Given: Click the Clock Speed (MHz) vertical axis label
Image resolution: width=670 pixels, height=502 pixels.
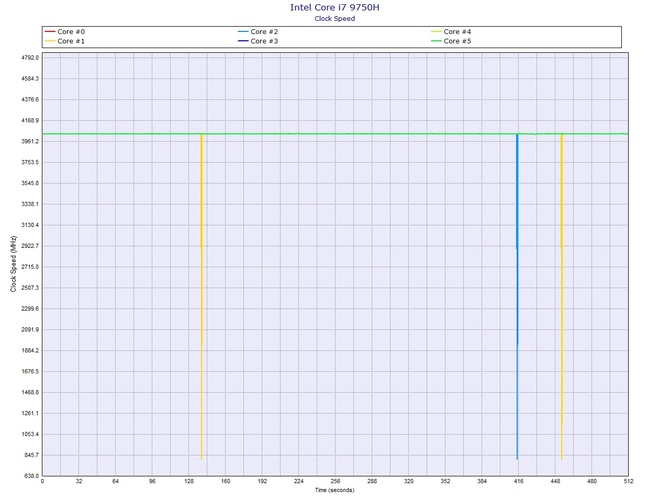Looking at the screenshot, I should click(x=13, y=264).
